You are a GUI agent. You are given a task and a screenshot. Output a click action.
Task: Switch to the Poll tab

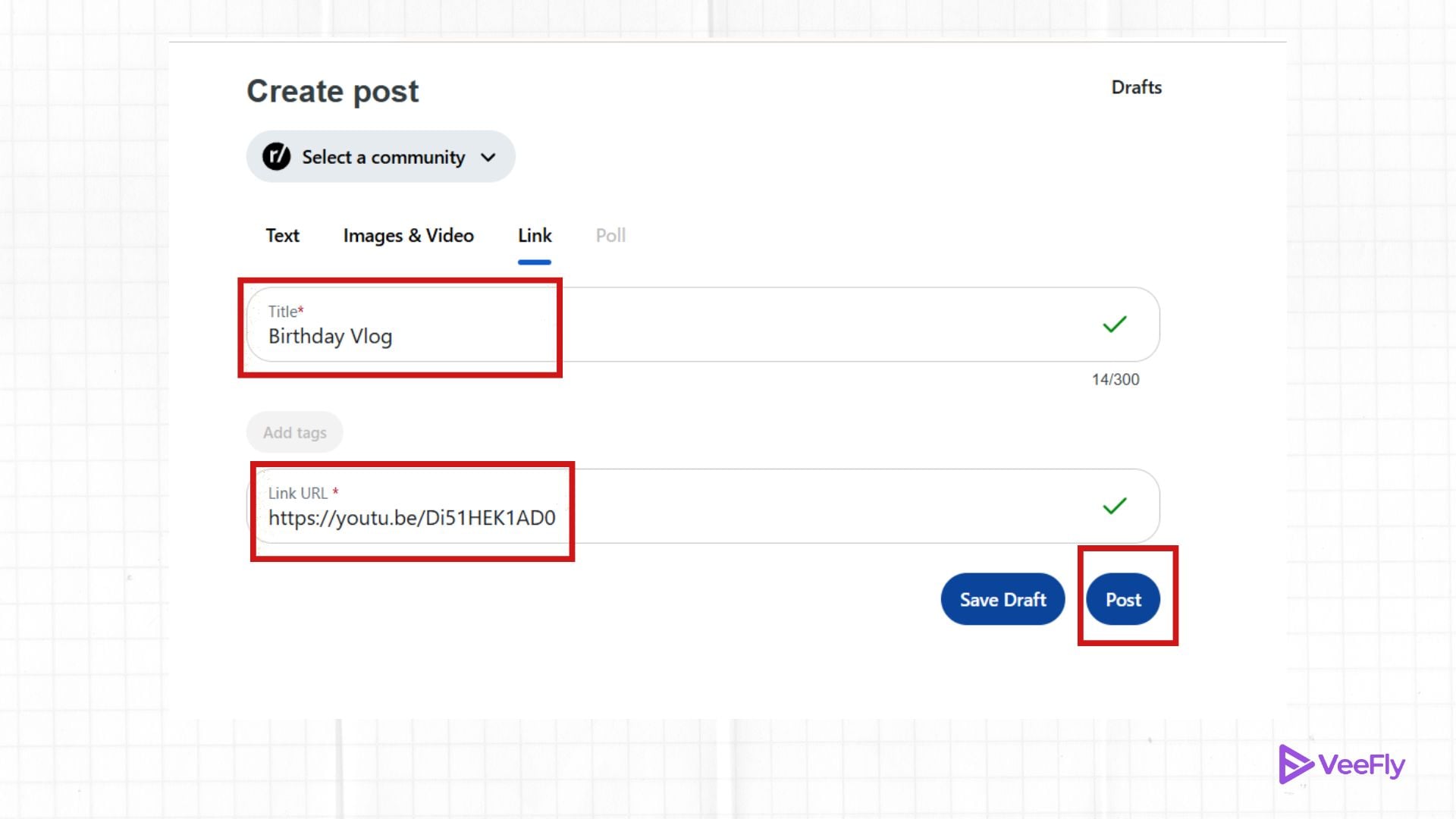click(x=610, y=236)
